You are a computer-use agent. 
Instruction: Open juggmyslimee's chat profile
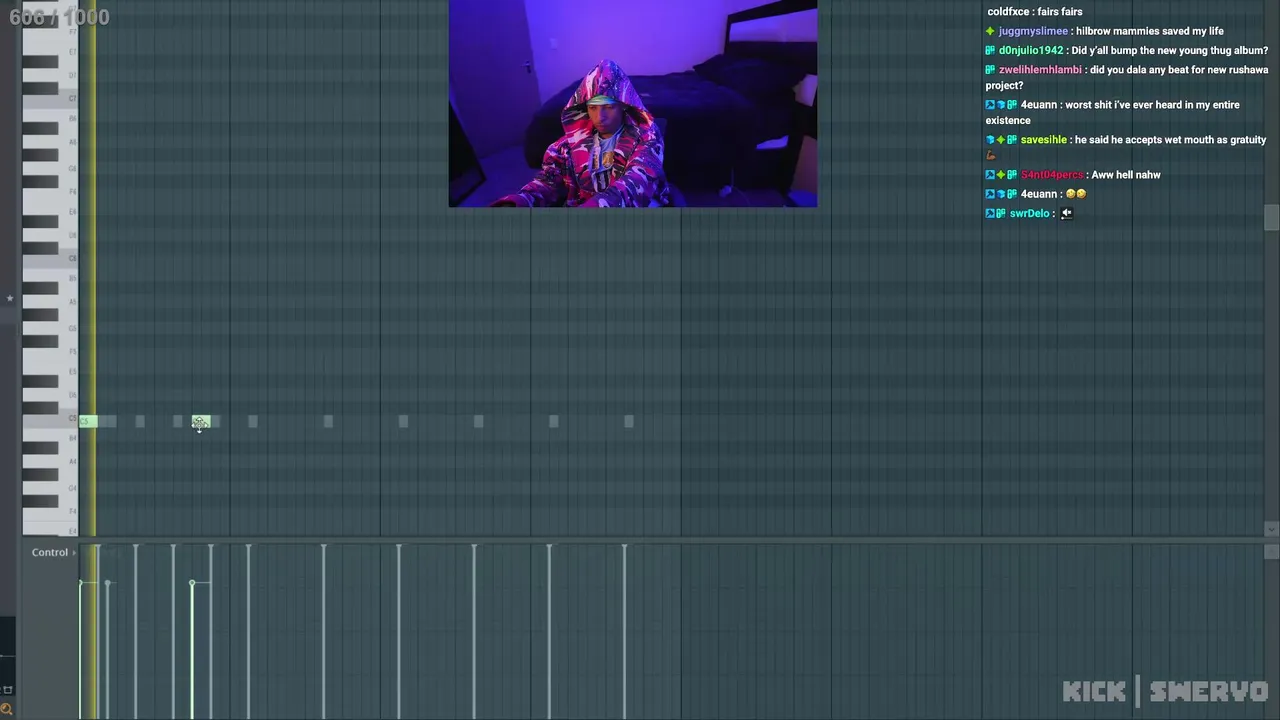(x=1033, y=31)
